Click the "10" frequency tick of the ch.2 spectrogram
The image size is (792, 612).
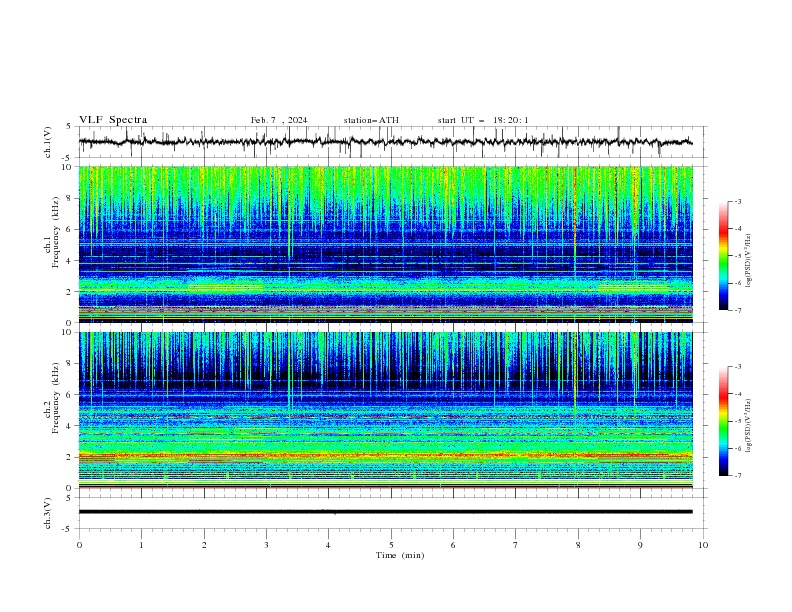pyautogui.click(x=69, y=332)
